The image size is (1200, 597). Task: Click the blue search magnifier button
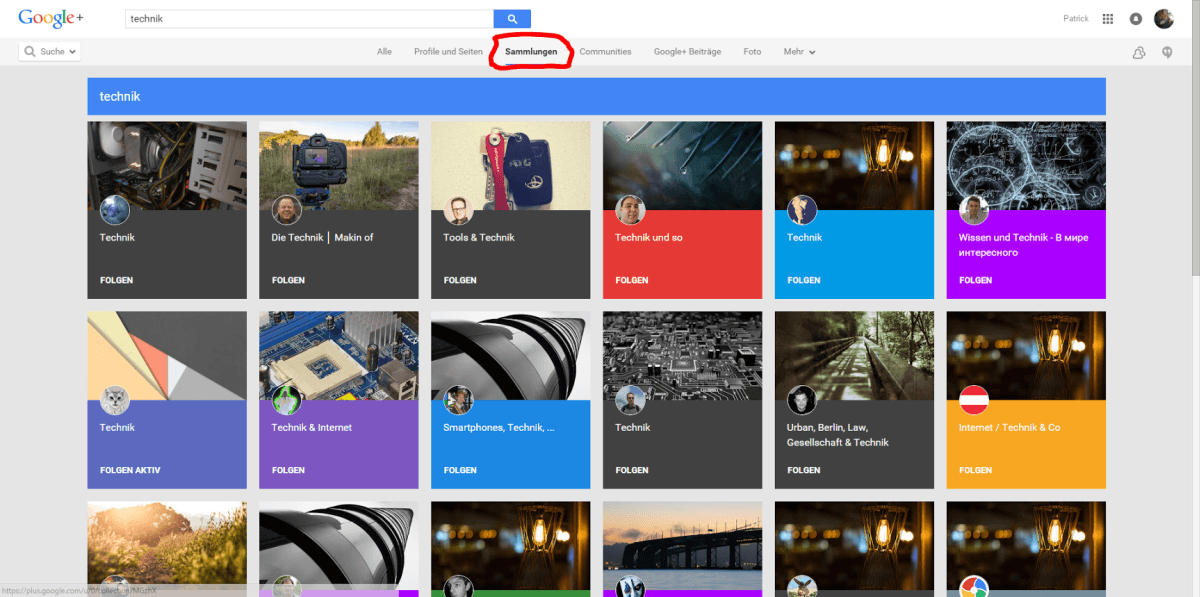pyautogui.click(x=512, y=19)
